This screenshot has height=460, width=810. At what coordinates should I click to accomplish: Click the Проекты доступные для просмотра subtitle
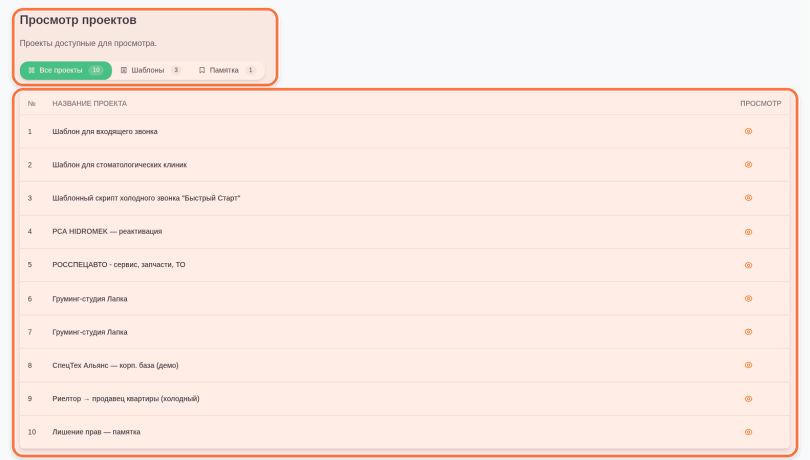tap(88, 43)
